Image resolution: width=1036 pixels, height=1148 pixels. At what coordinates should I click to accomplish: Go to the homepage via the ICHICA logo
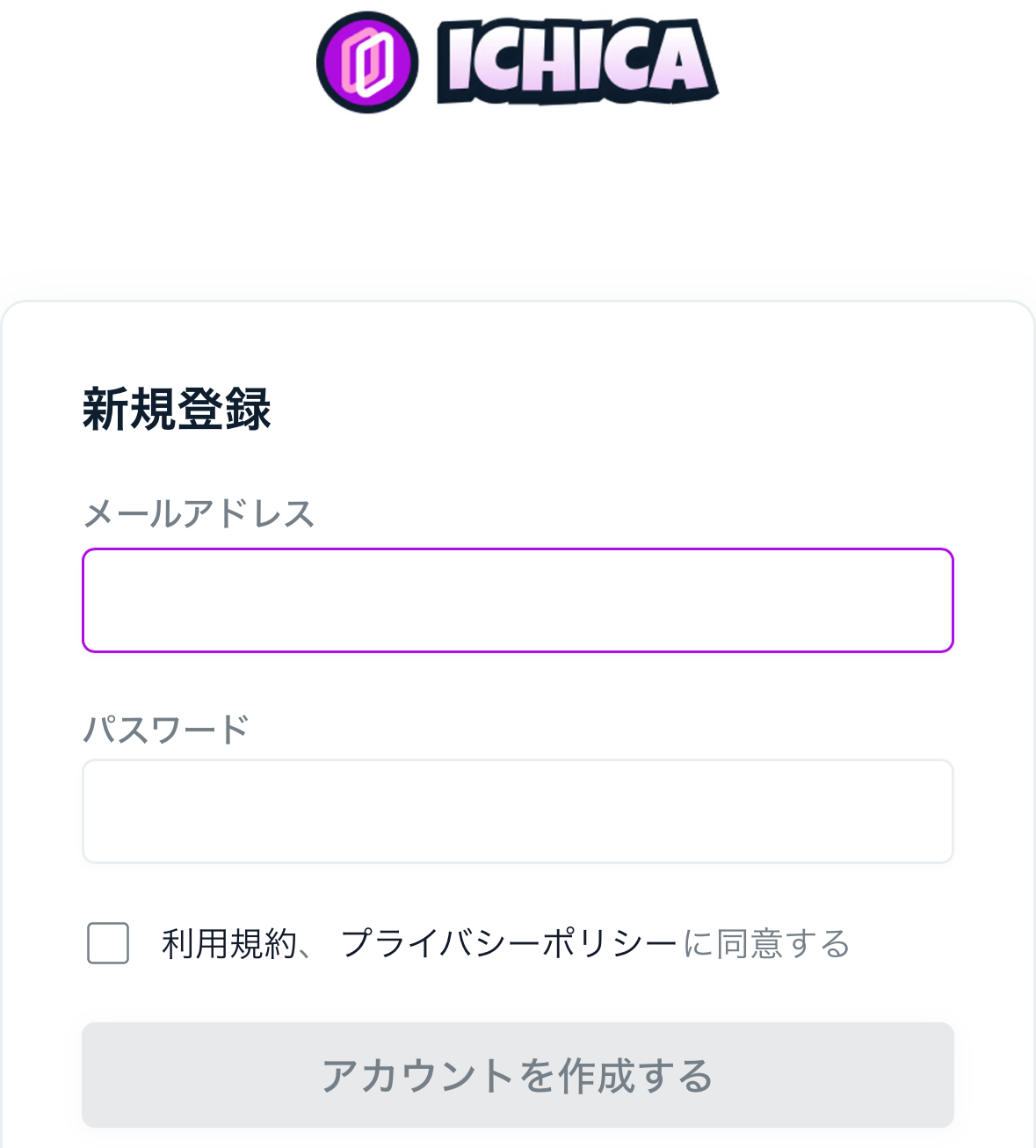point(518,62)
